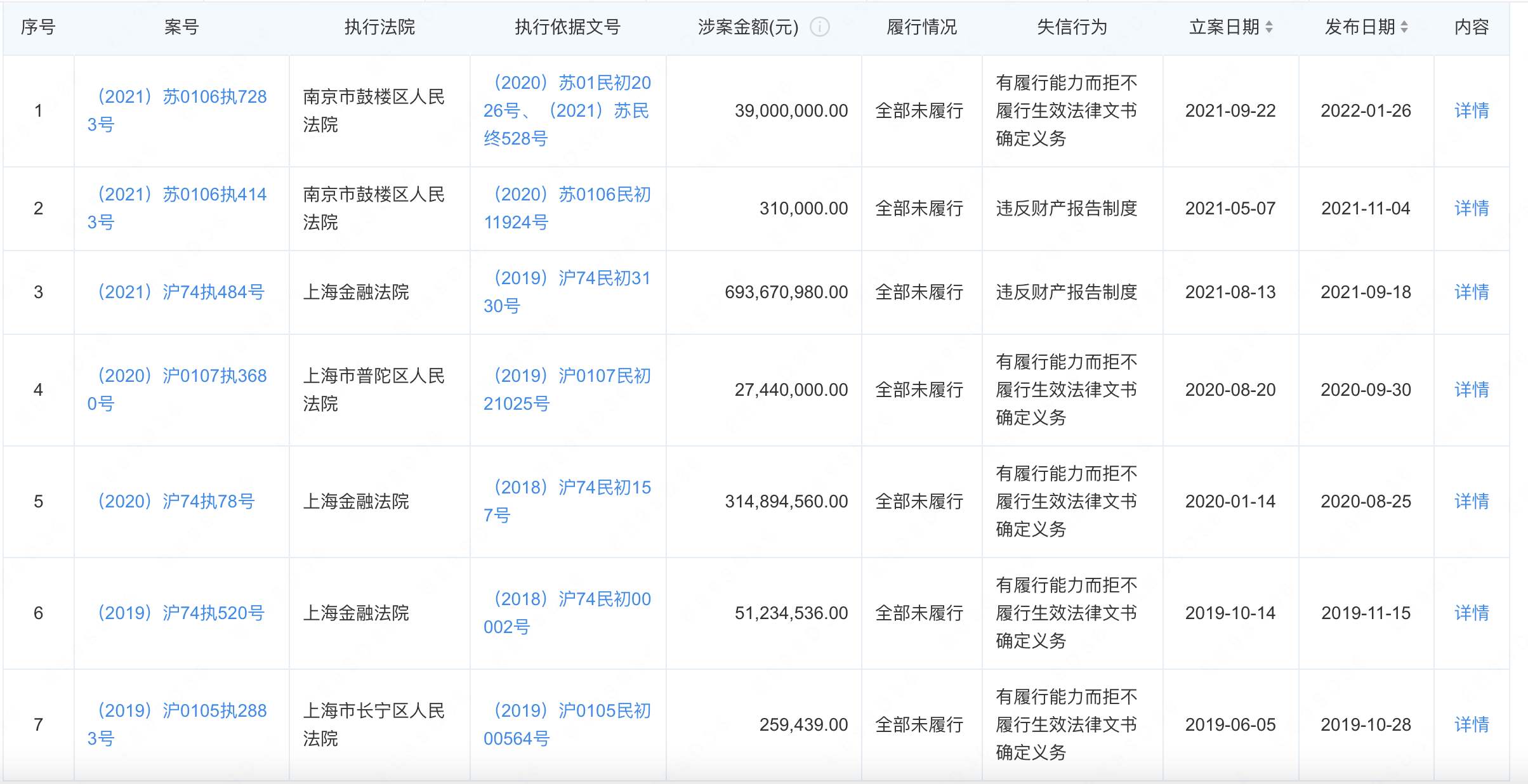Select filing date 2019-06-05
Screen dimensions: 1528x784
[1230, 724]
